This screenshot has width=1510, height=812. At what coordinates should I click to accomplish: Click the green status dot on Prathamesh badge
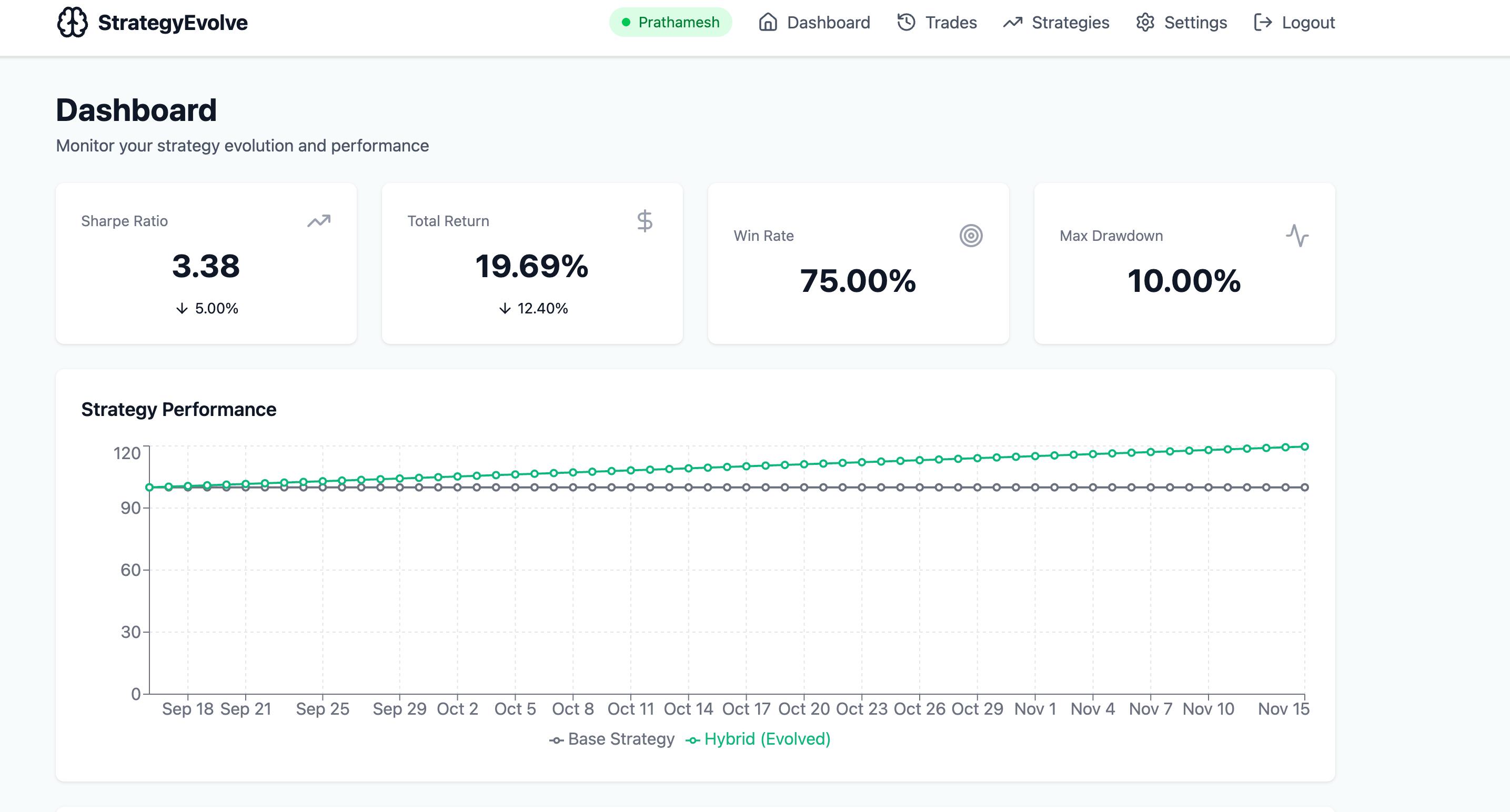[x=626, y=22]
